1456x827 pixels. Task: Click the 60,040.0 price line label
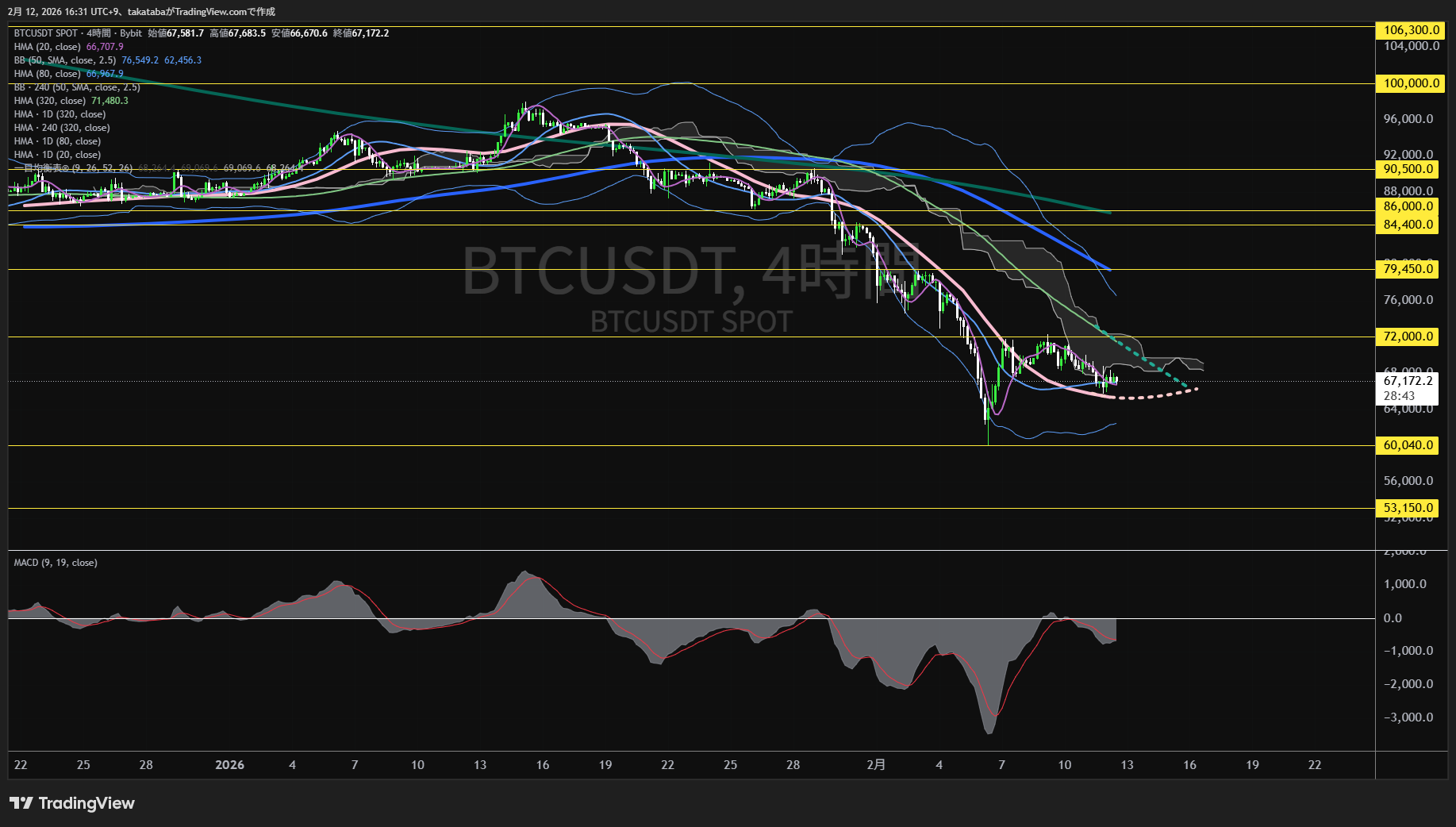[1407, 445]
